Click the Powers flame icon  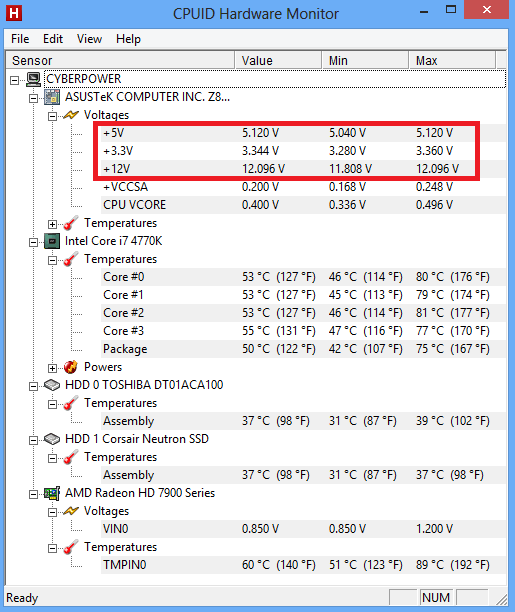click(x=71, y=367)
